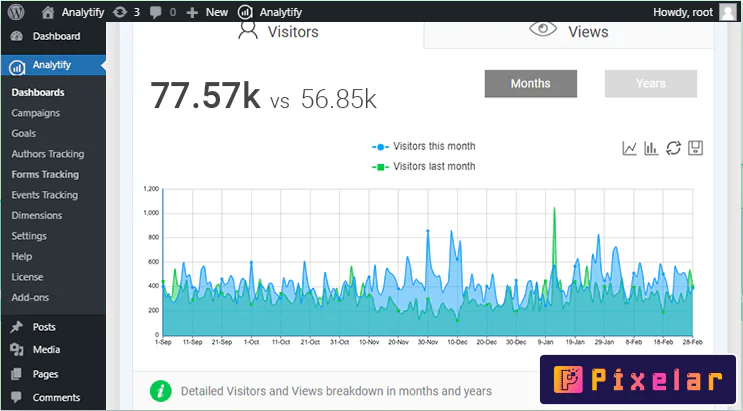
Task: Open the updates icon showing 3
Action: click(127, 12)
